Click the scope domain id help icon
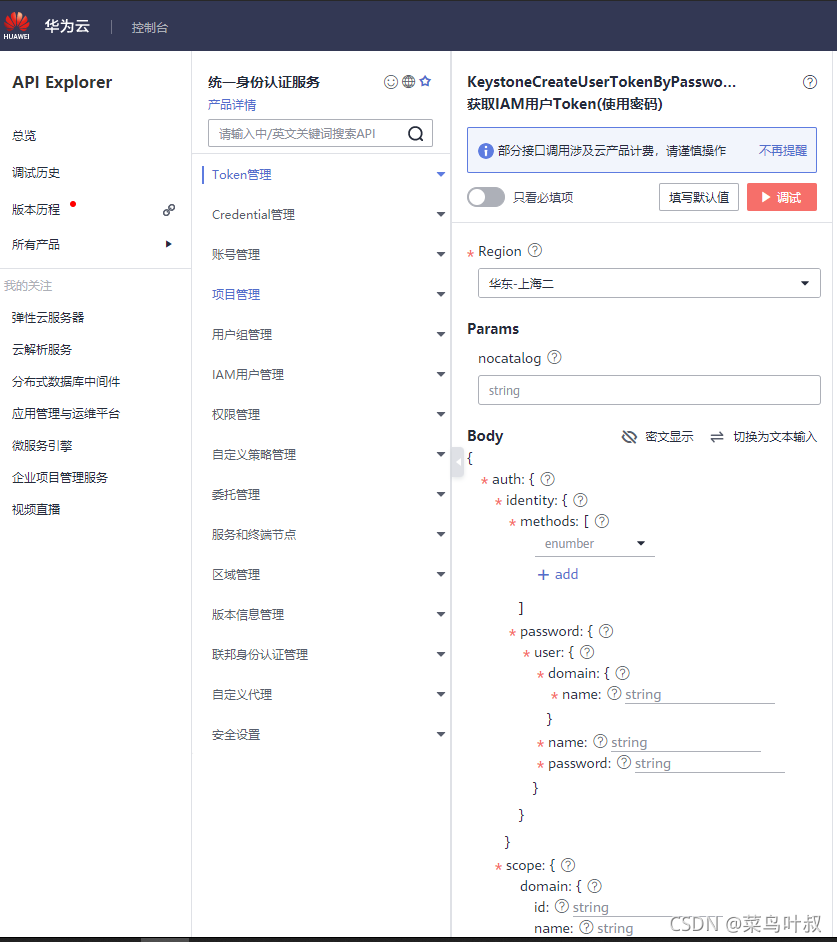837x942 pixels. (562, 906)
